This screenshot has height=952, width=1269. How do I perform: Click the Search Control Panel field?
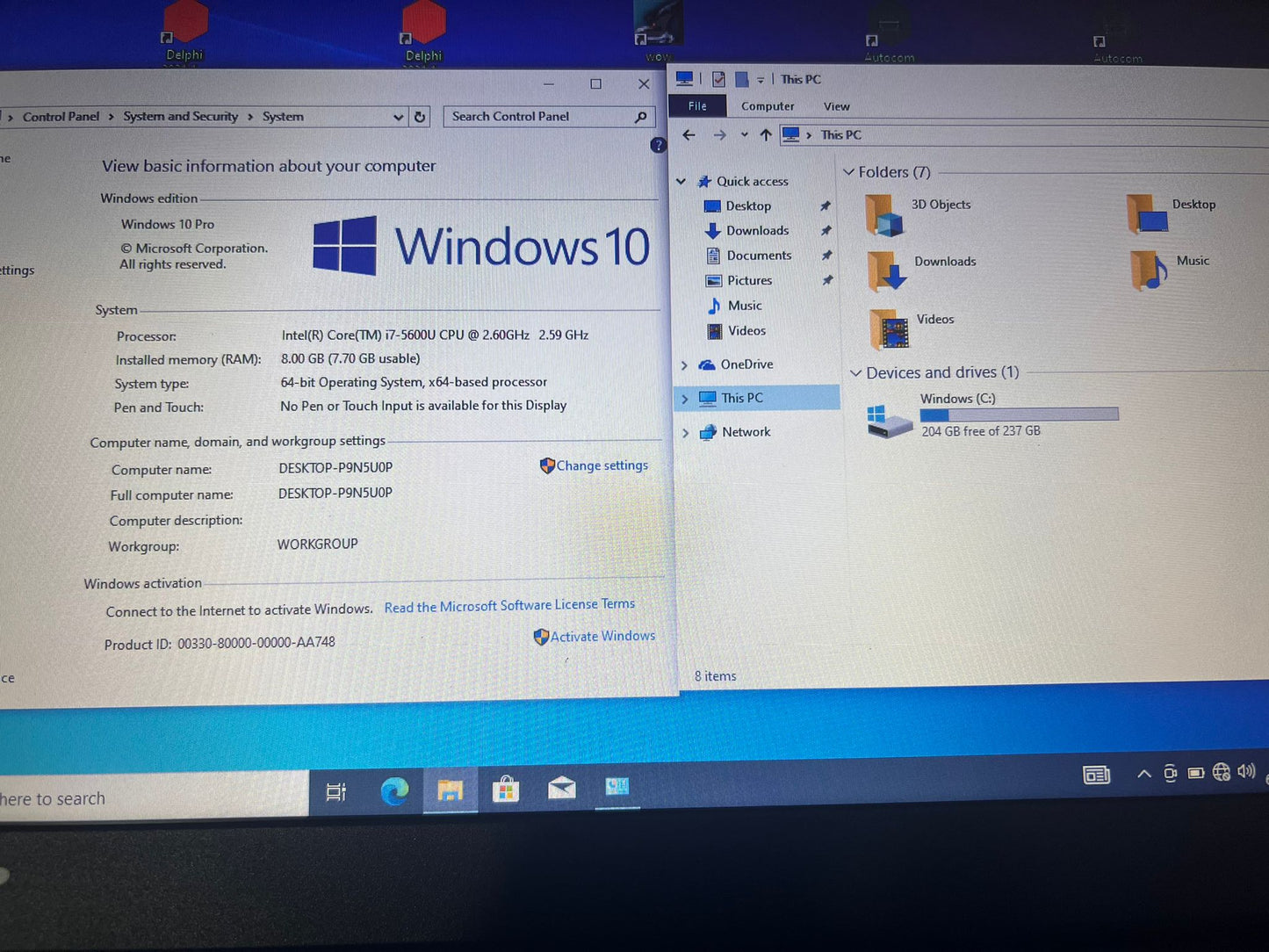(x=549, y=116)
